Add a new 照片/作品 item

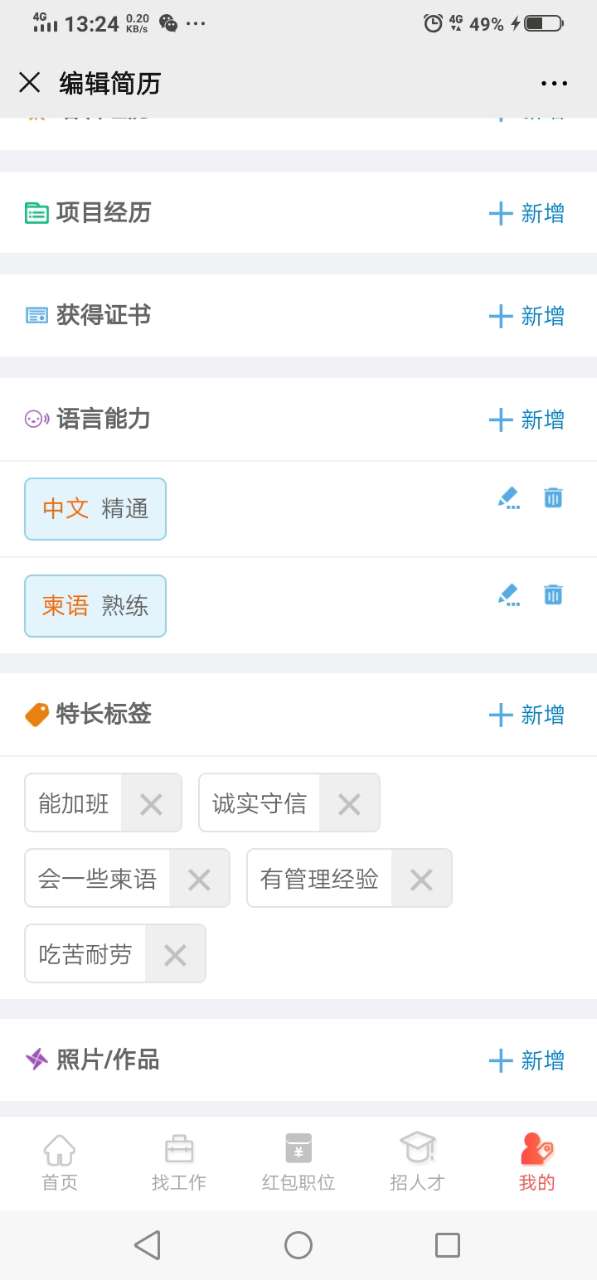click(x=527, y=1061)
